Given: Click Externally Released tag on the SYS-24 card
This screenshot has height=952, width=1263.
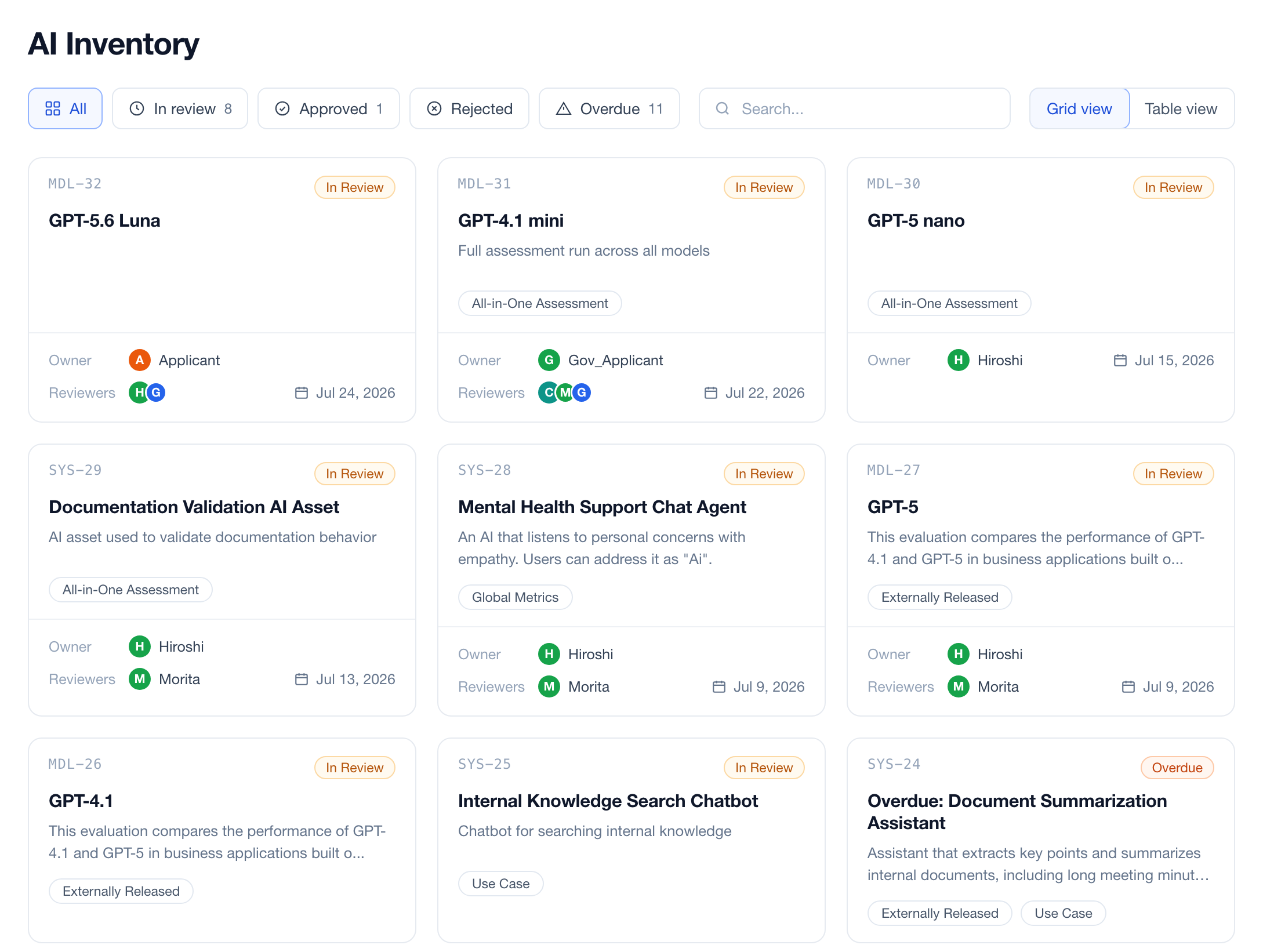Looking at the screenshot, I should [x=940, y=913].
